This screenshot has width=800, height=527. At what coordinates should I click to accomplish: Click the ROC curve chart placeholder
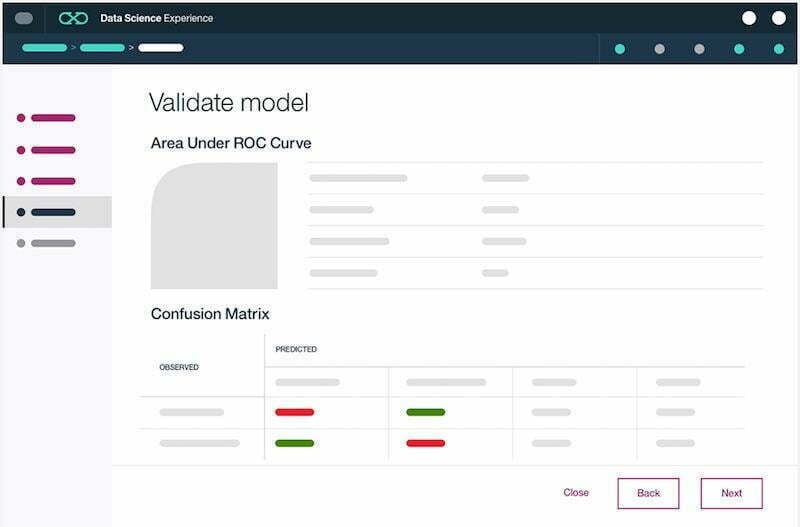[x=214, y=226]
